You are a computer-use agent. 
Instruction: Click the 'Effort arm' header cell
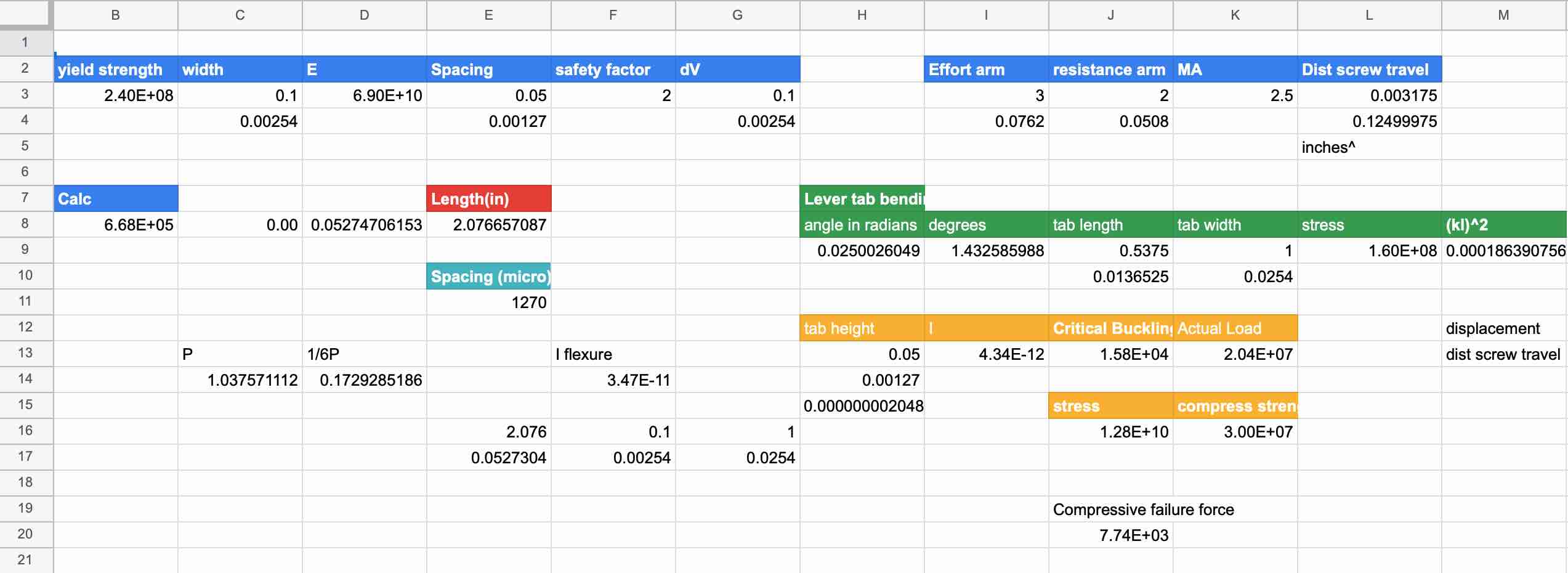click(x=987, y=69)
